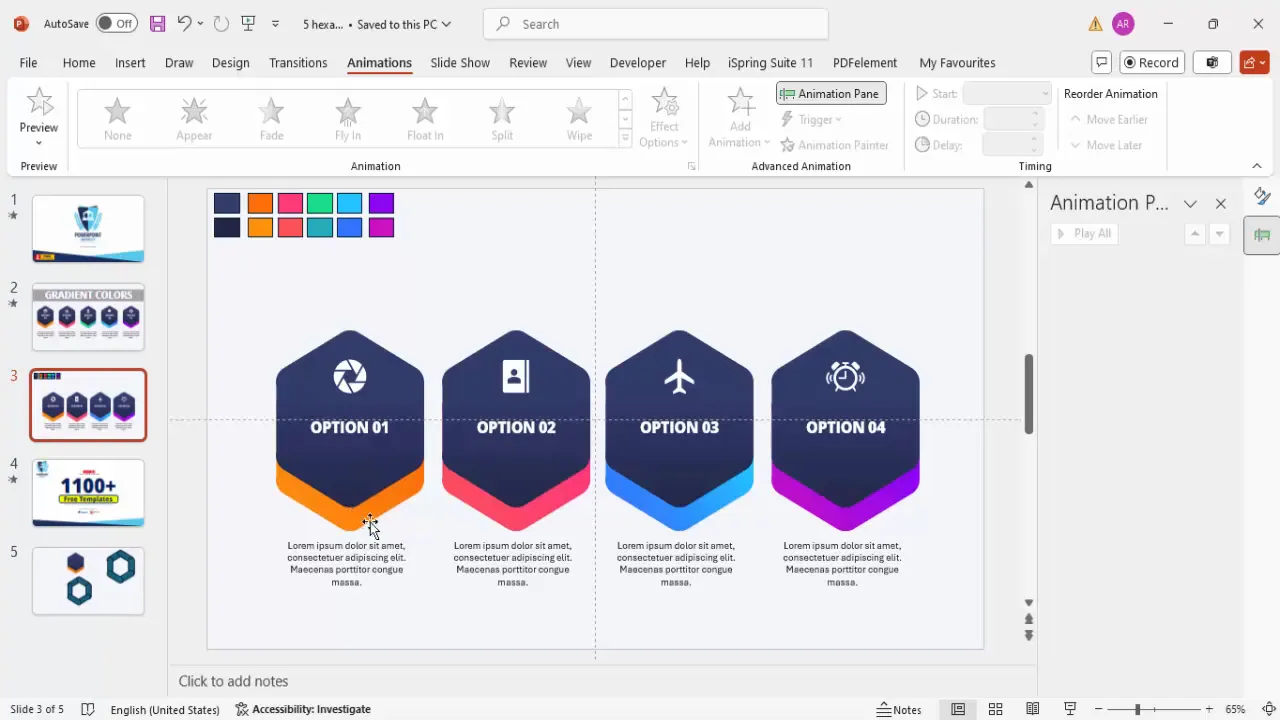Click the camera aperture icon in Option 01
The height and width of the screenshot is (720, 1280).
(x=350, y=377)
